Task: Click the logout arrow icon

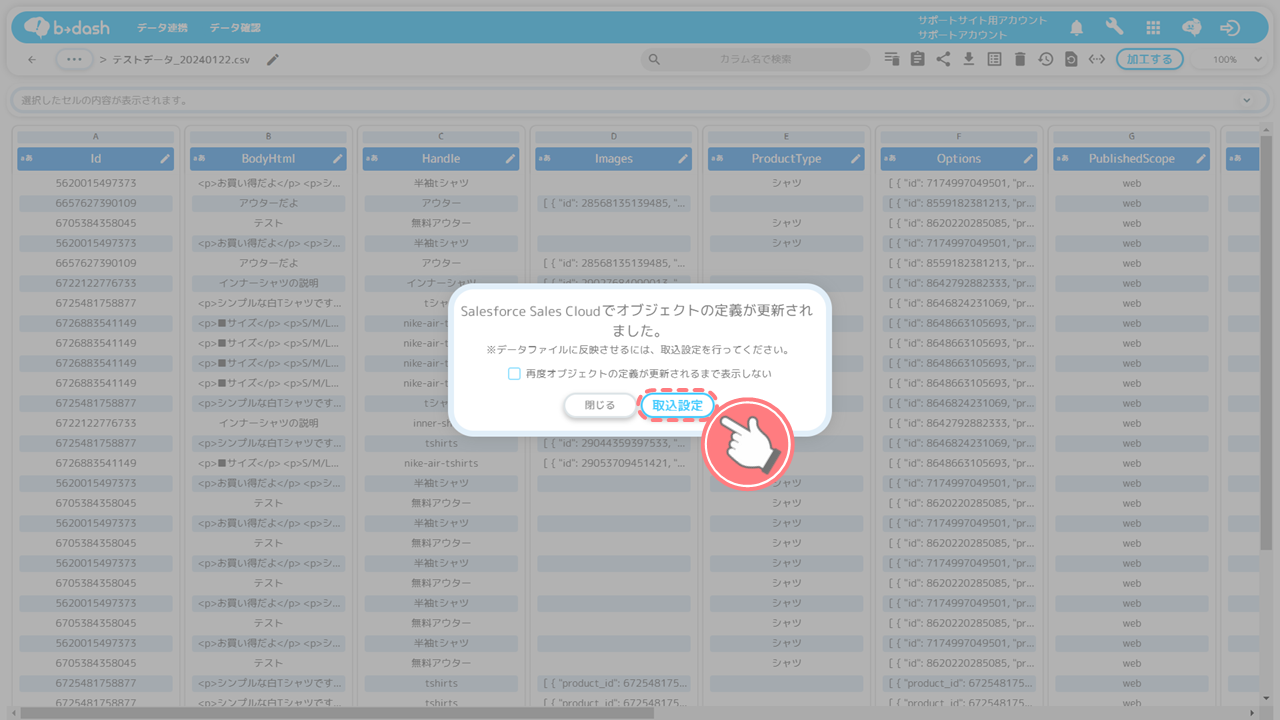Action: pos(1230,28)
